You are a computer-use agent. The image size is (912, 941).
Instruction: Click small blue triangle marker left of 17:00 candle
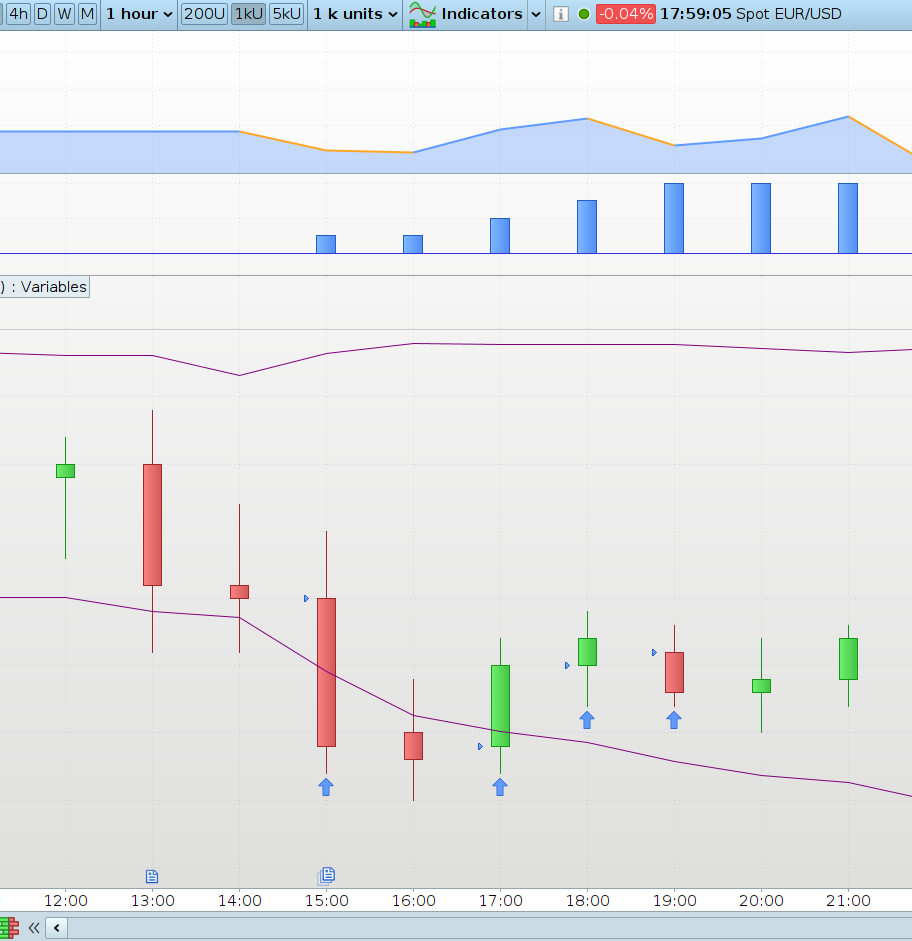click(x=480, y=747)
